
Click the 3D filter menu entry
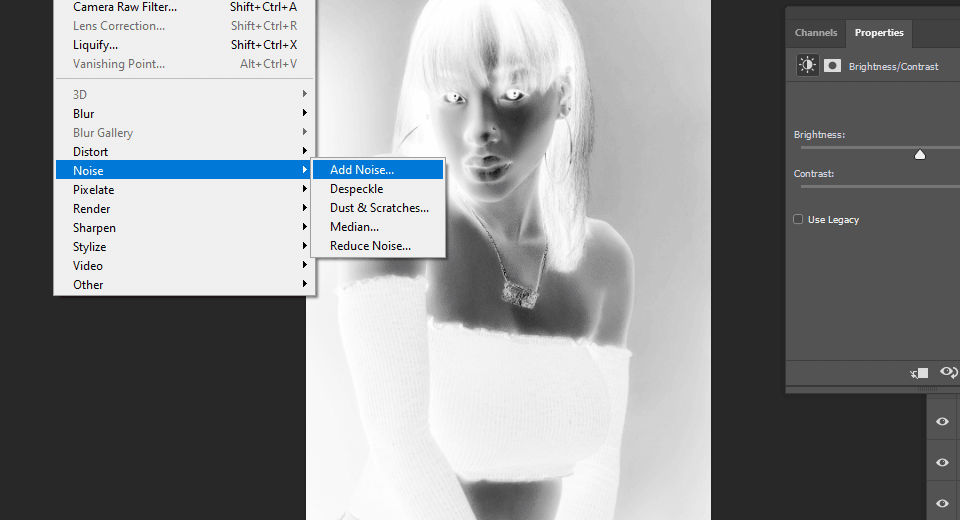[x=184, y=94]
